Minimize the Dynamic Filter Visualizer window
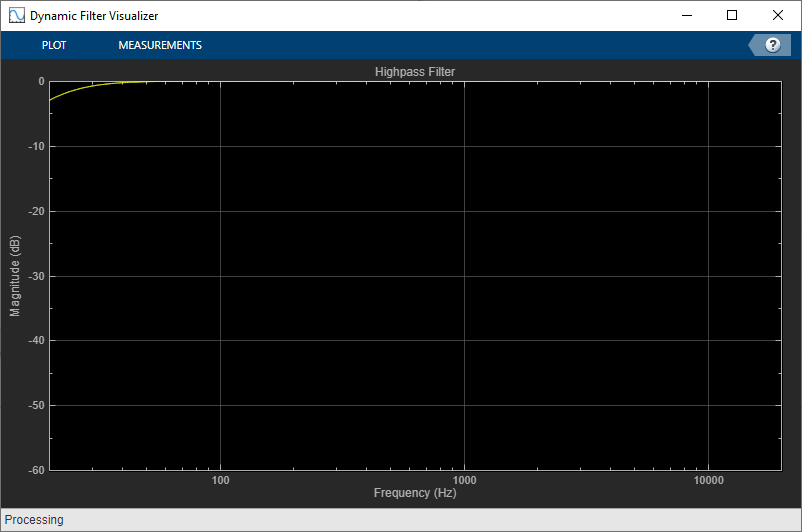This screenshot has width=802, height=532. (686, 15)
